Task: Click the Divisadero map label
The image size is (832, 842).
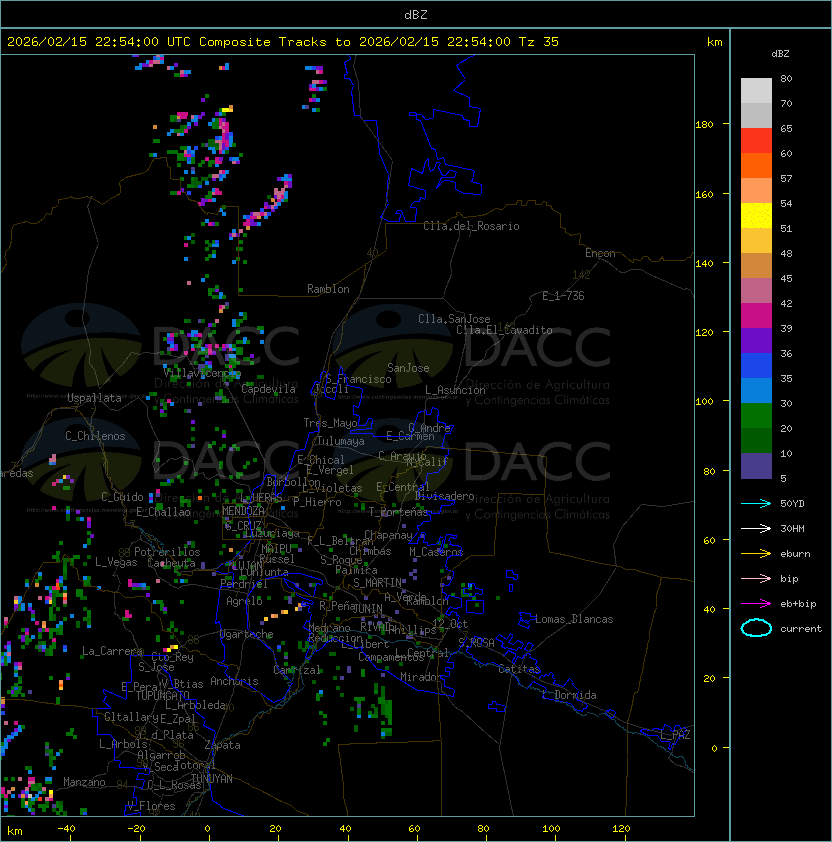Action: 445,496
